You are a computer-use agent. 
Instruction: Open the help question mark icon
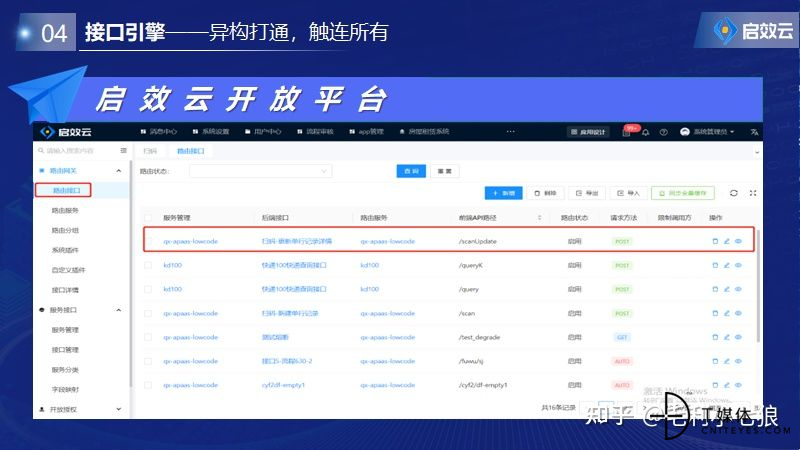pyautogui.click(x=663, y=132)
